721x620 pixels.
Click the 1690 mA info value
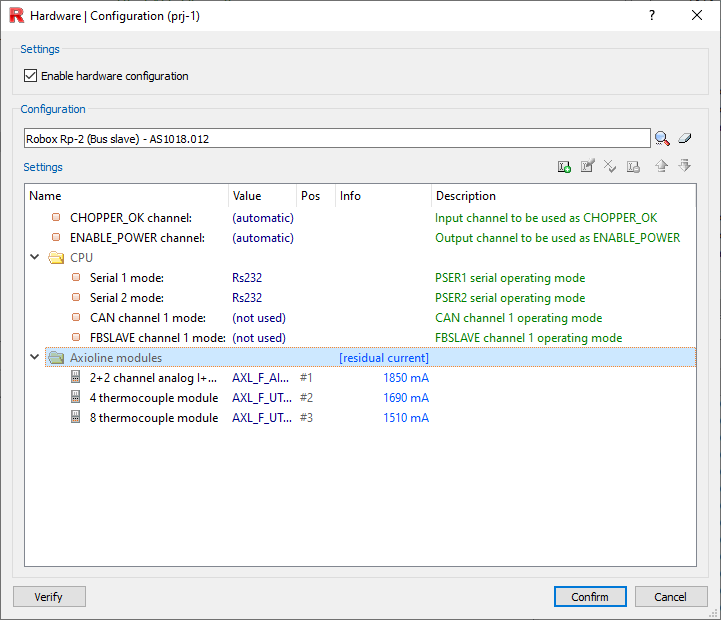pos(406,397)
